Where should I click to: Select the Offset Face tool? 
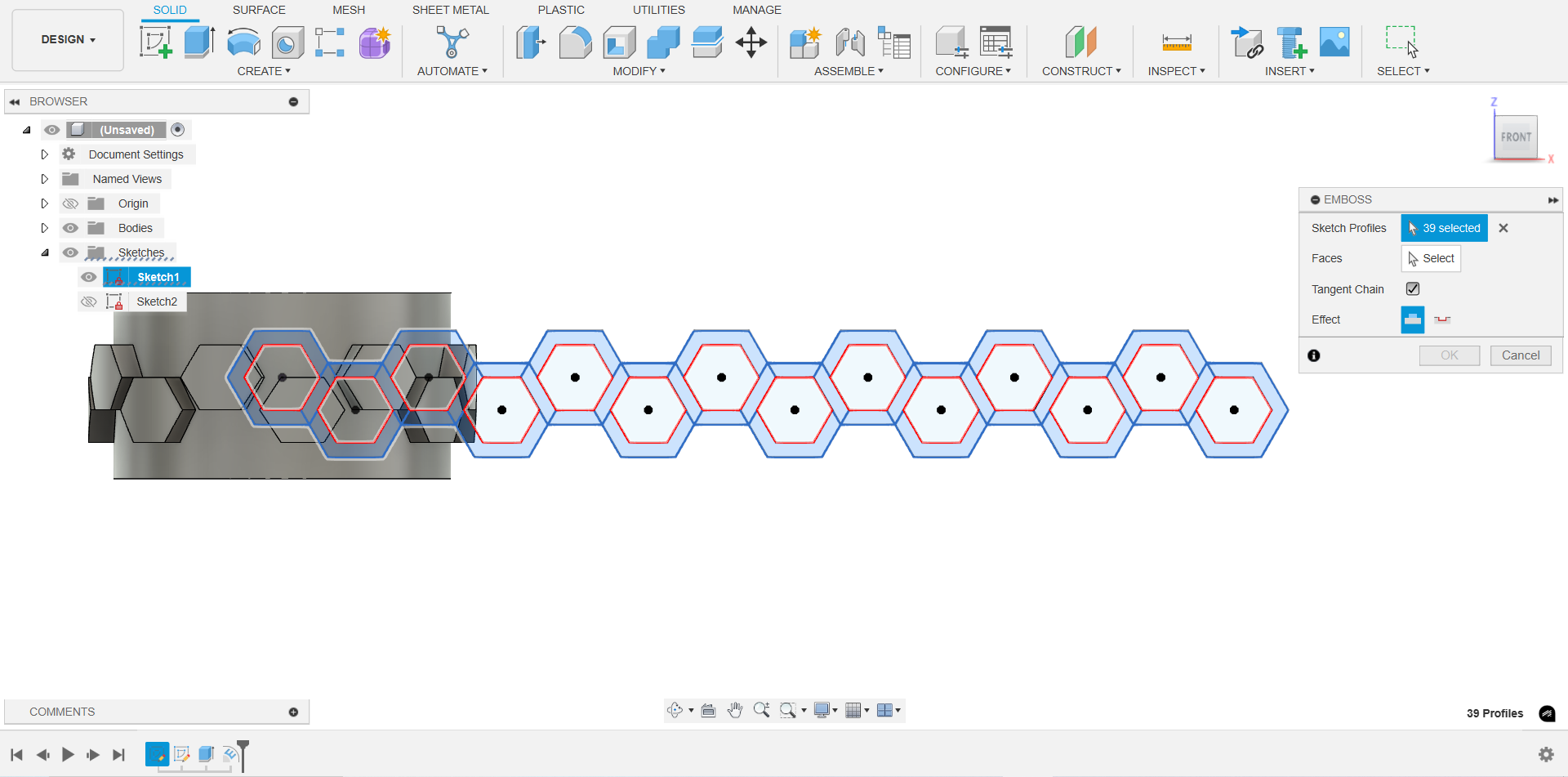[707, 42]
